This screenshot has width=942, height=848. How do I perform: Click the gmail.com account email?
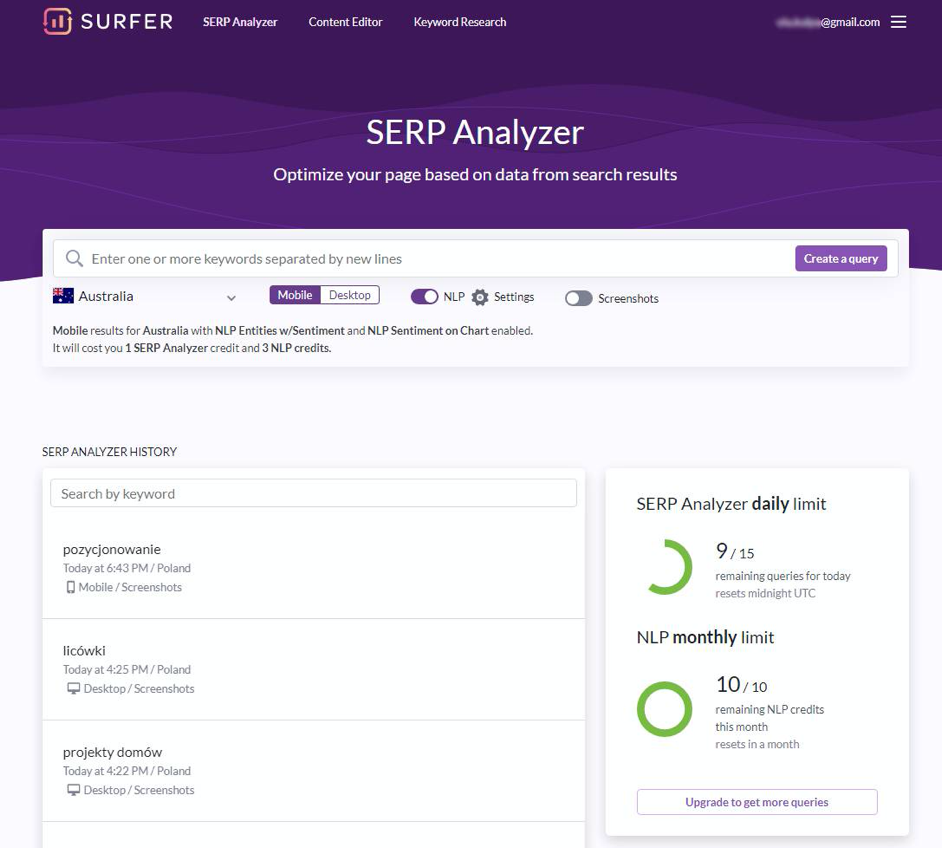click(828, 22)
